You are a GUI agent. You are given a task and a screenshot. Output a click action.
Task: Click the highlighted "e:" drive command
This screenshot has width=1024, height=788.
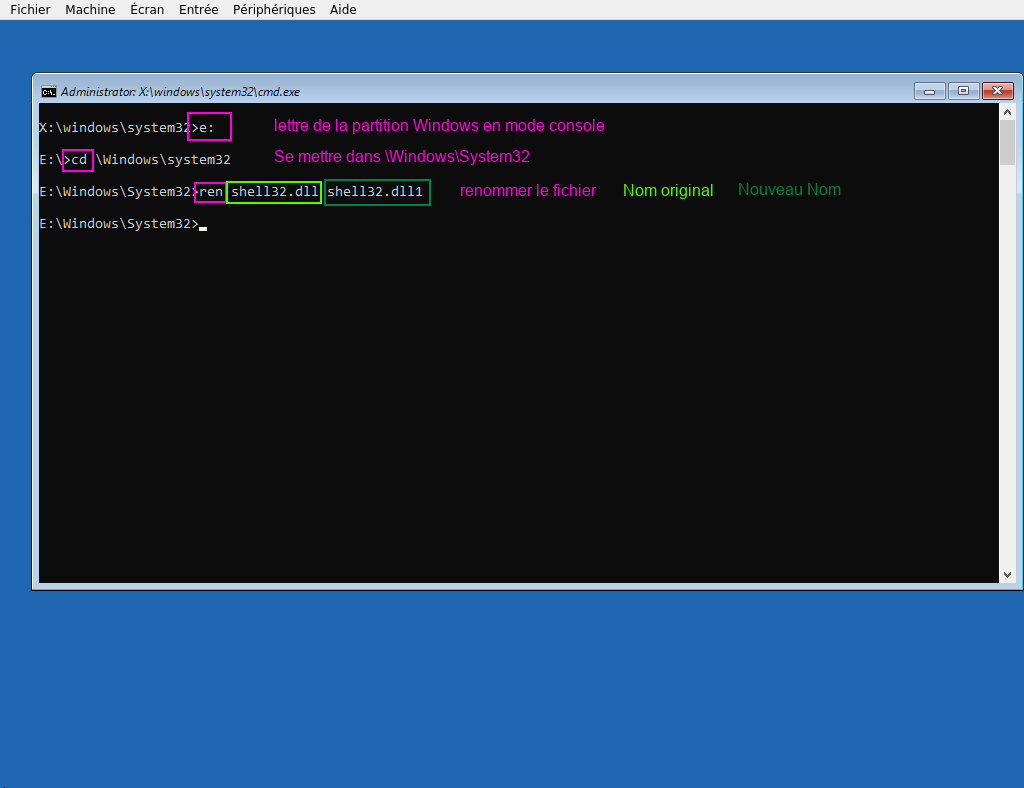[x=209, y=127]
